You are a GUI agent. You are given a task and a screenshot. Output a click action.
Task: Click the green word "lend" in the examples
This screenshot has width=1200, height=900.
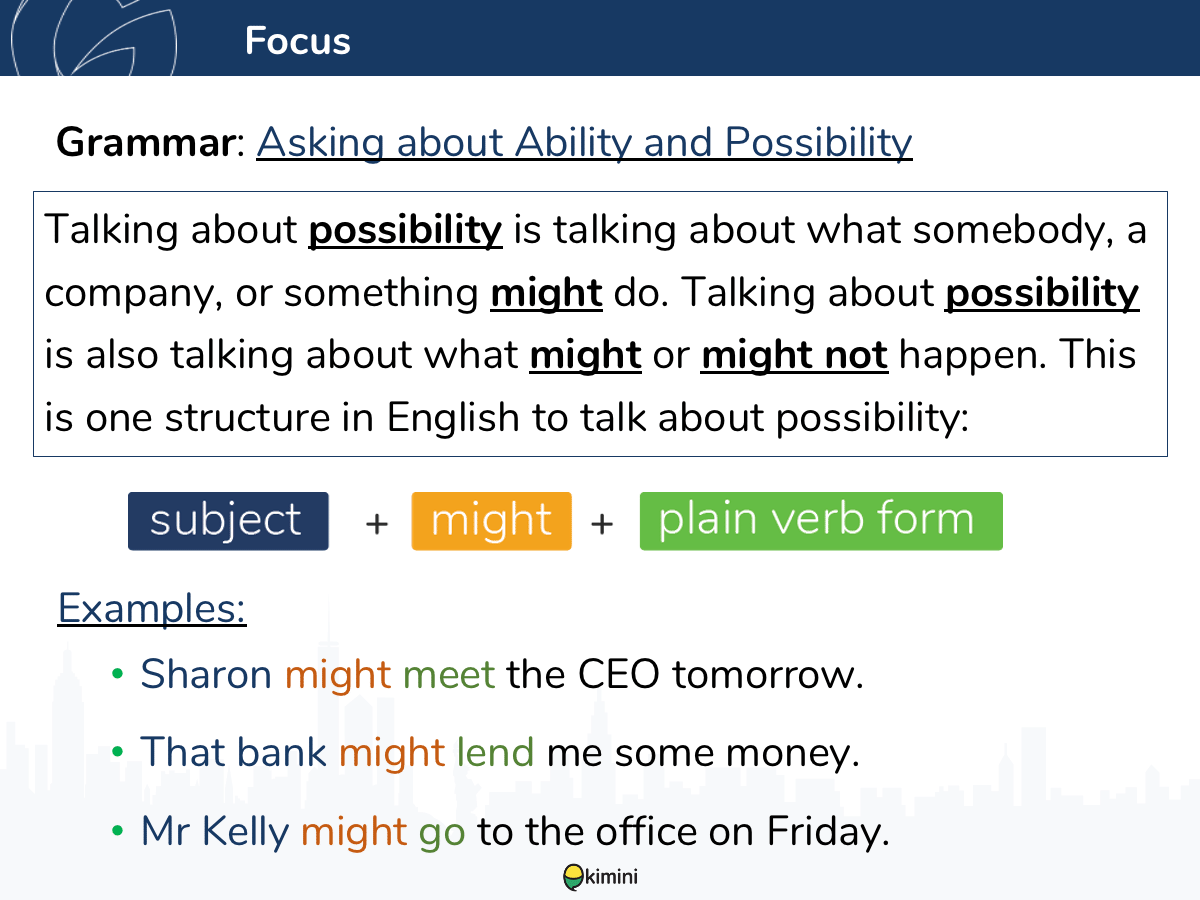pyautogui.click(x=495, y=752)
